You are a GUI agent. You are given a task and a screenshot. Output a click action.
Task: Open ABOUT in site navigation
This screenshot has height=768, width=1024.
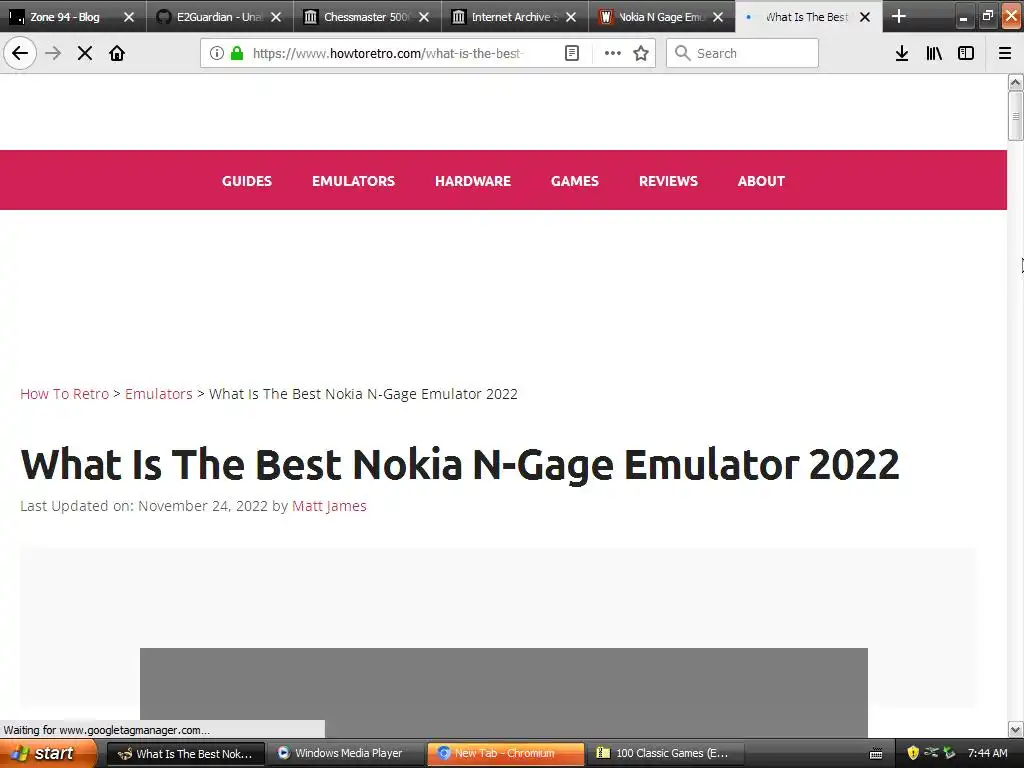point(761,181)
